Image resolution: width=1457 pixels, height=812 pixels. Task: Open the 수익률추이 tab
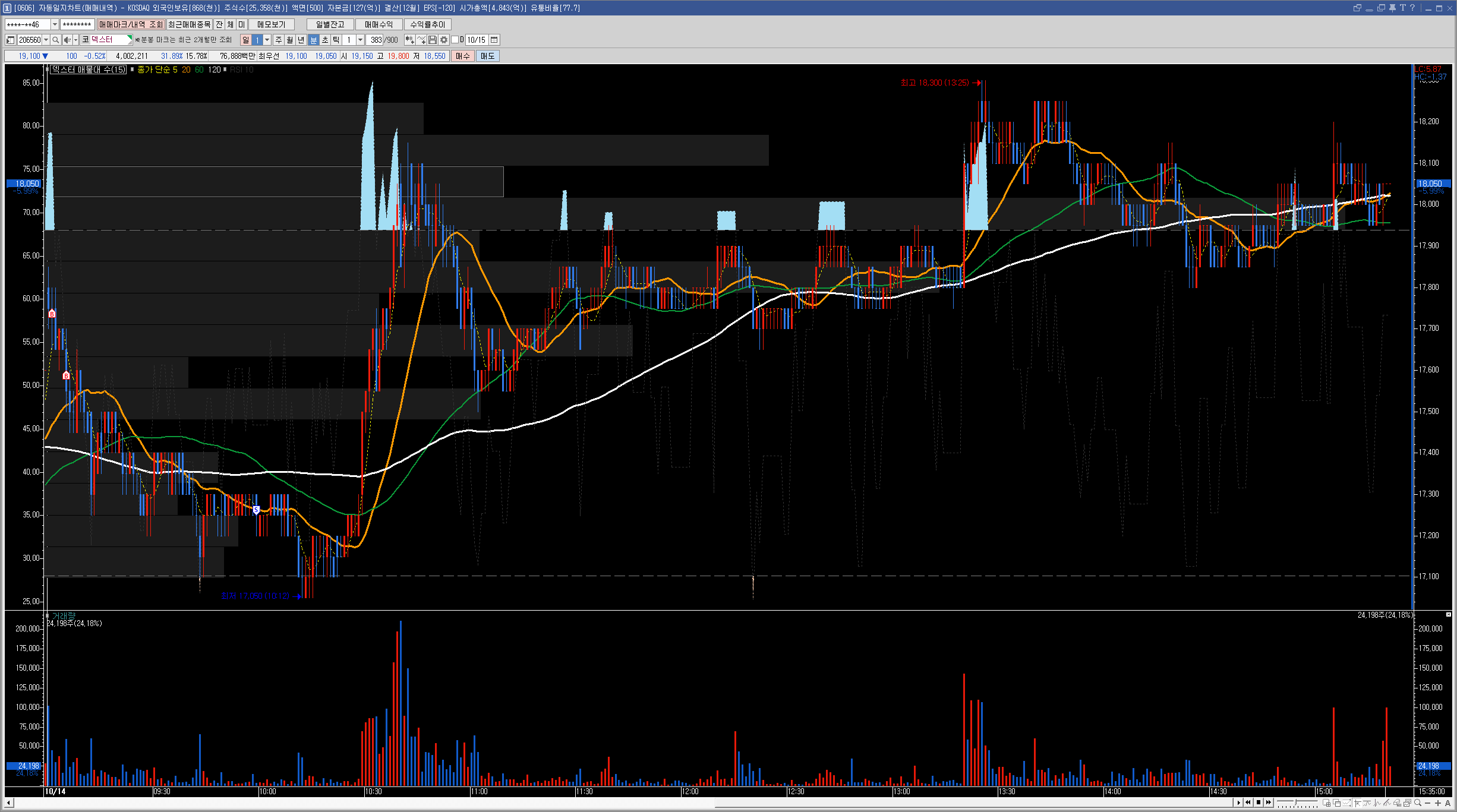[427, 24]
